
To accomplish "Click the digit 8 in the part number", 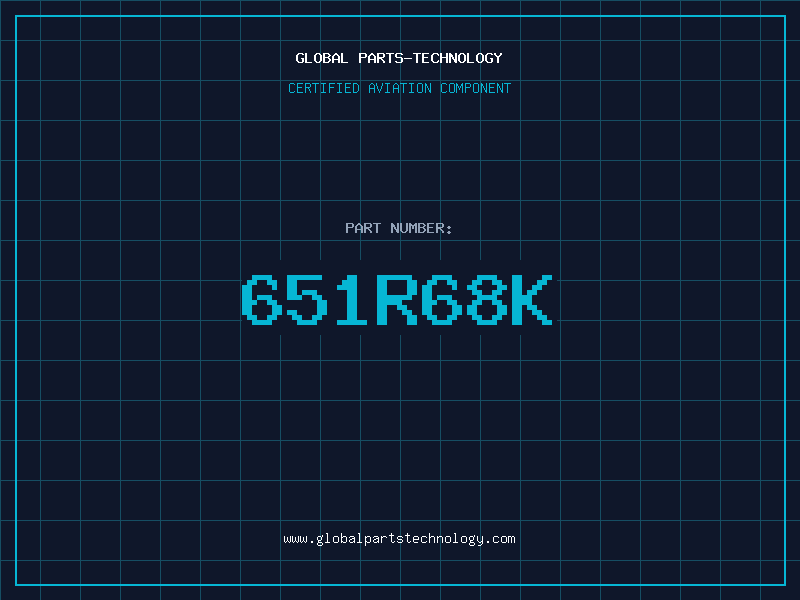I will 487,301.
